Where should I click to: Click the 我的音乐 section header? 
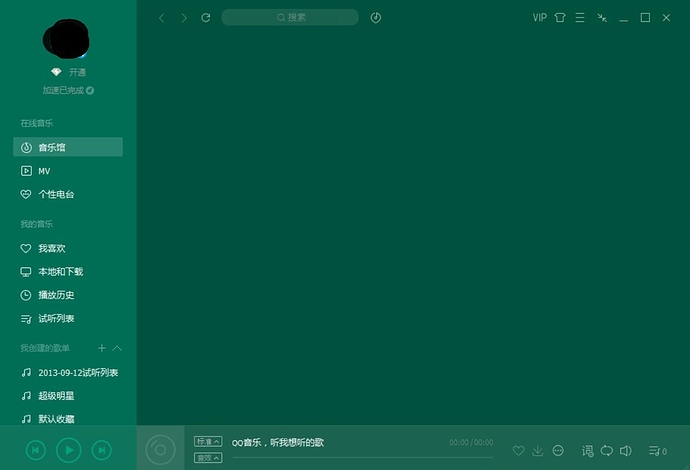point(37,224)
